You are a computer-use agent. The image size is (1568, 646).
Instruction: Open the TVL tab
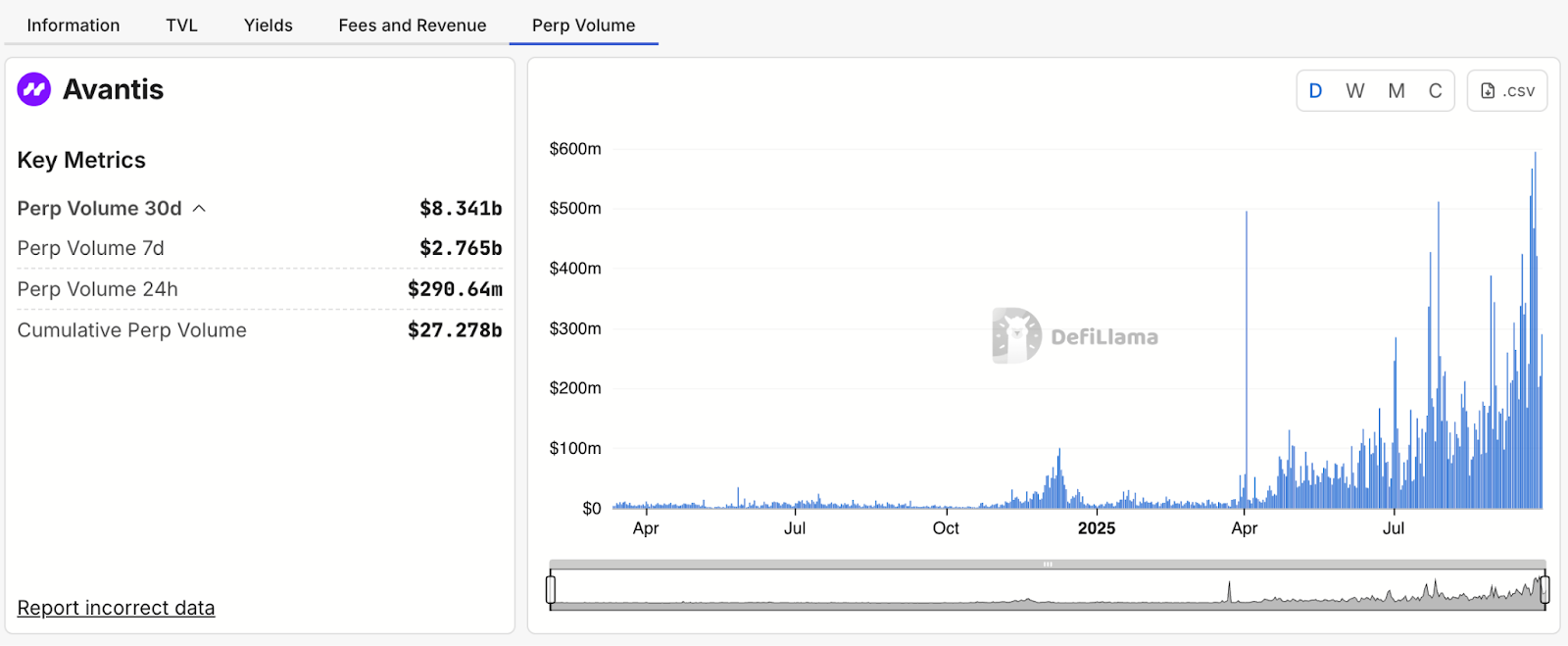(x=181, y=25)
